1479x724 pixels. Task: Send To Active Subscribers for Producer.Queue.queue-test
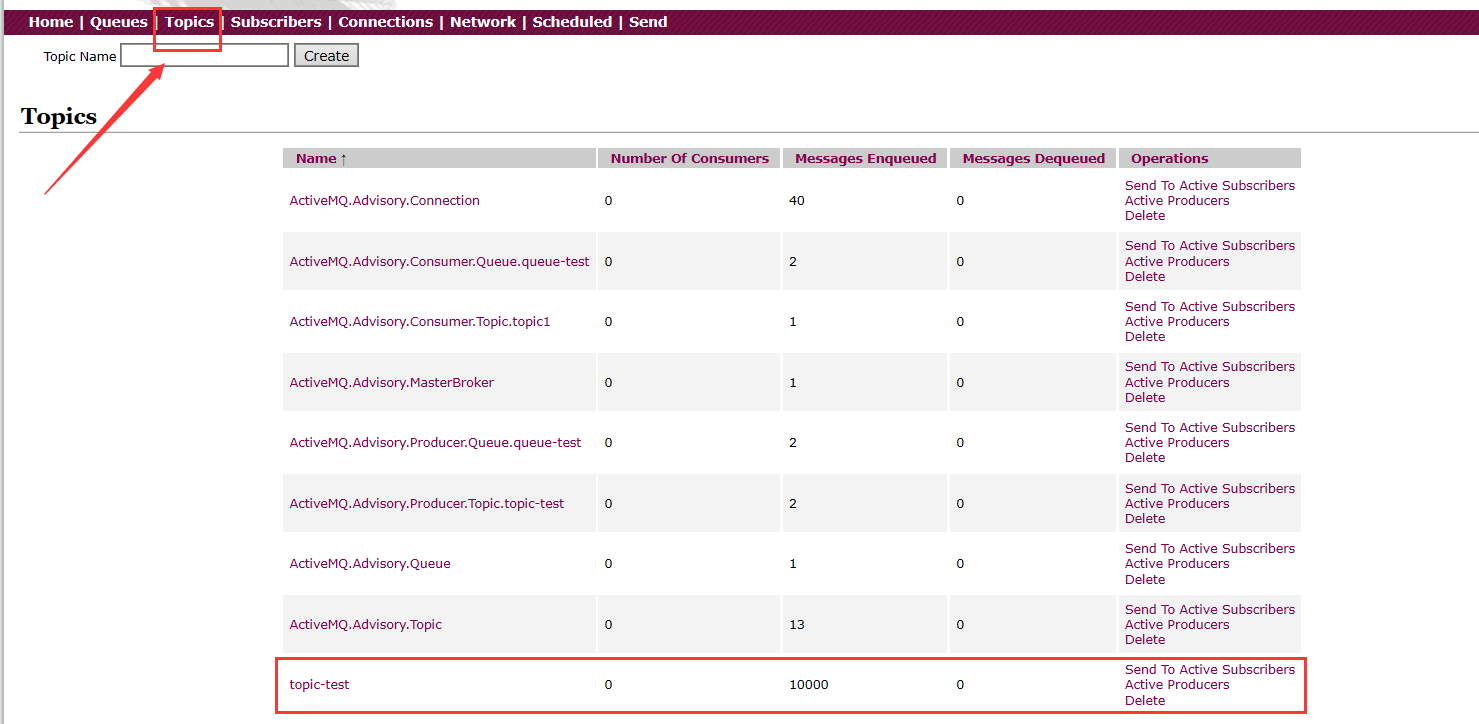point(1209,428)
